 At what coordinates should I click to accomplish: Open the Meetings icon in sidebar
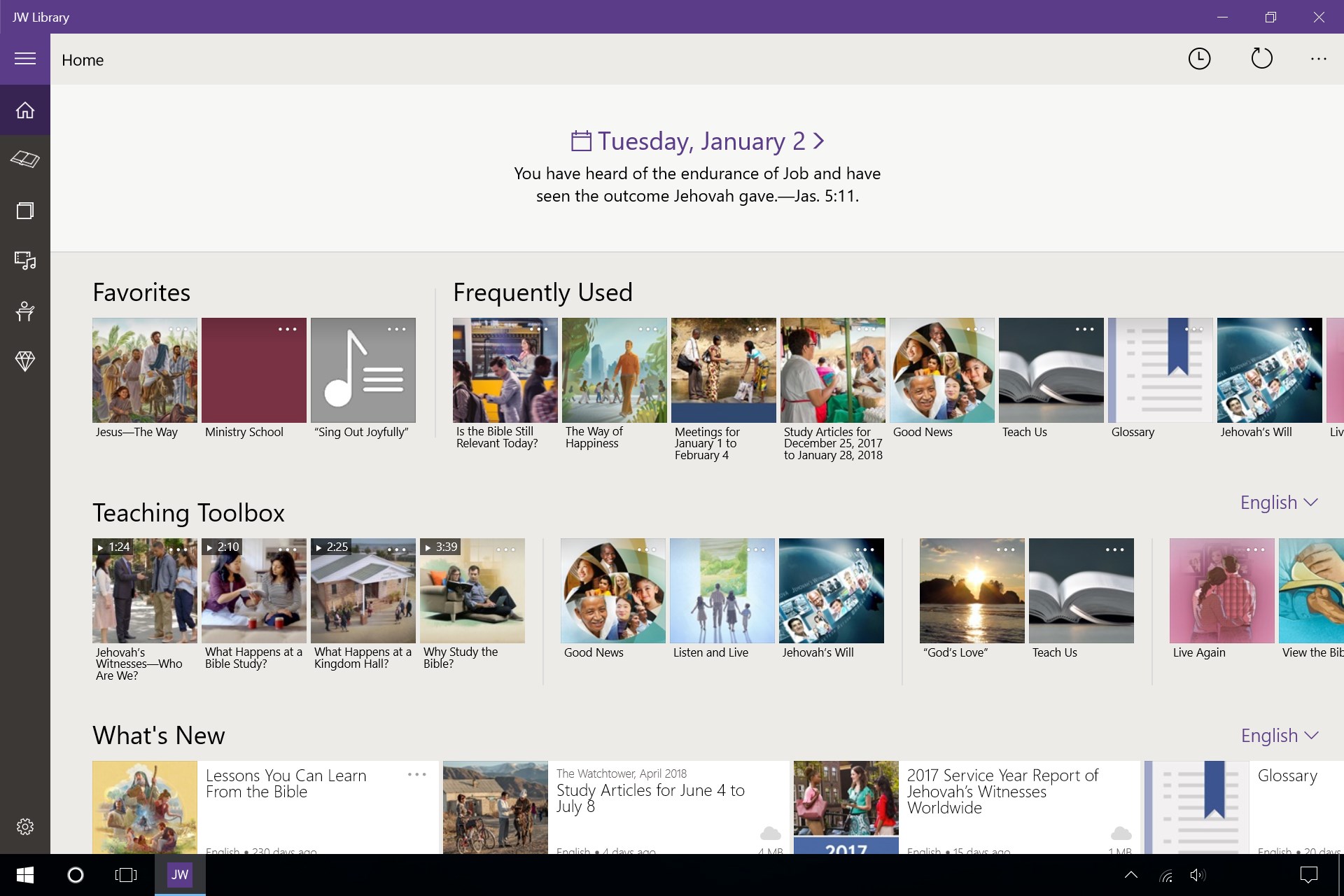[x=25, y=311]
